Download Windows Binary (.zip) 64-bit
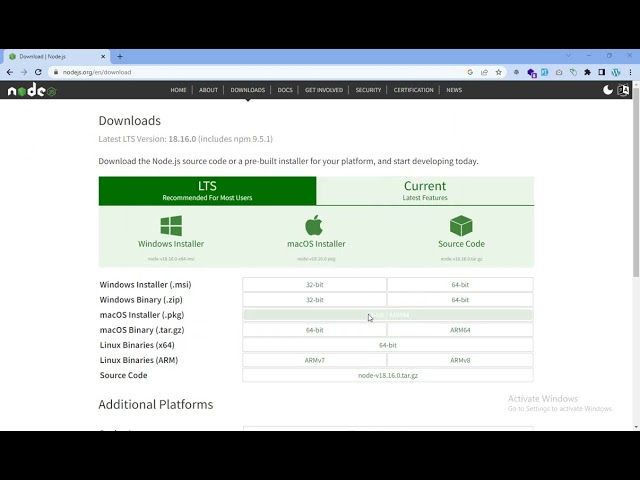This screenshot has height=480, width=640. click(460, 300)
